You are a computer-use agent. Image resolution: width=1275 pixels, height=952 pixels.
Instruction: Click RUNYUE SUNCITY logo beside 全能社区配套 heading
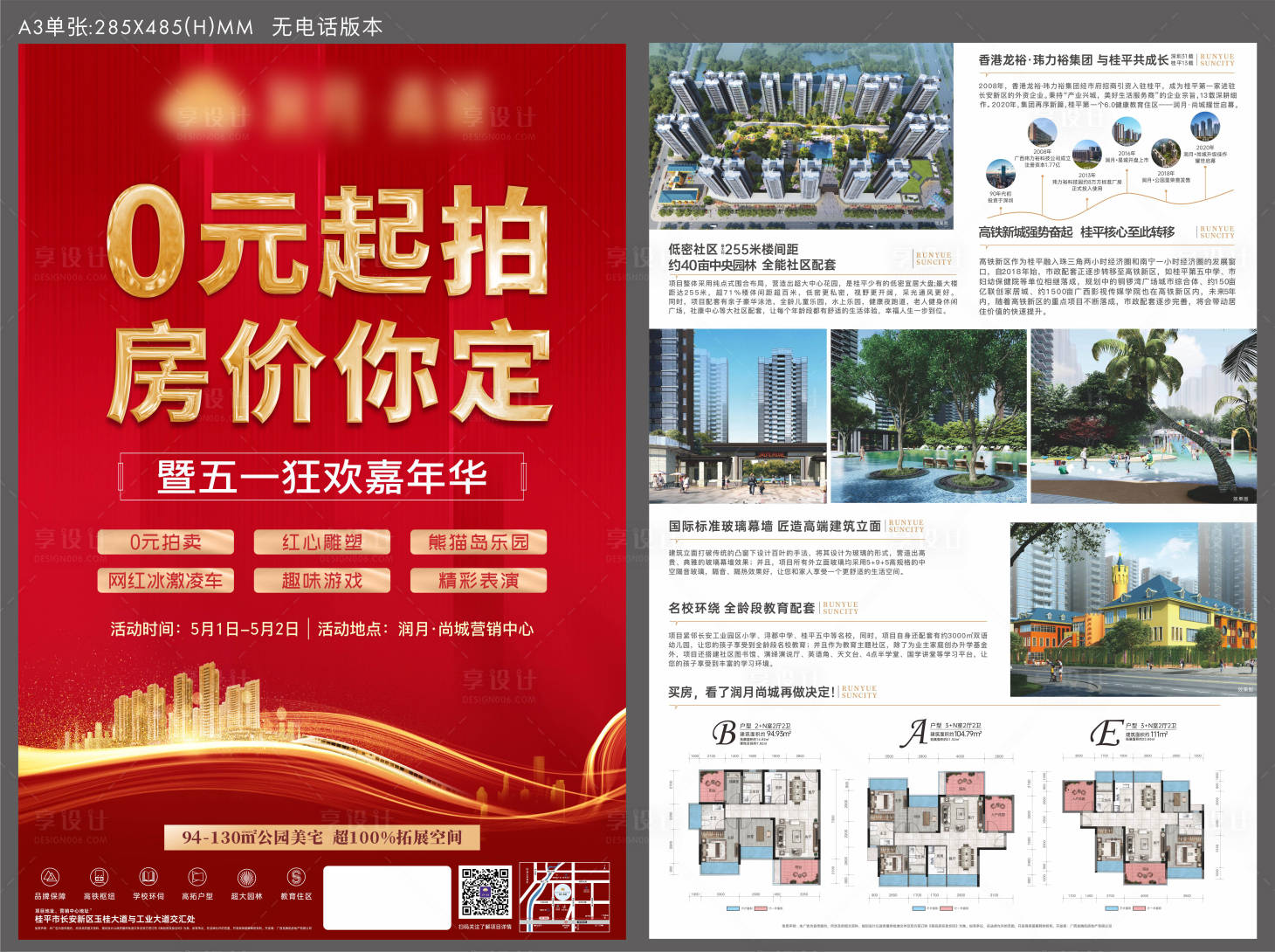(934, 259)
